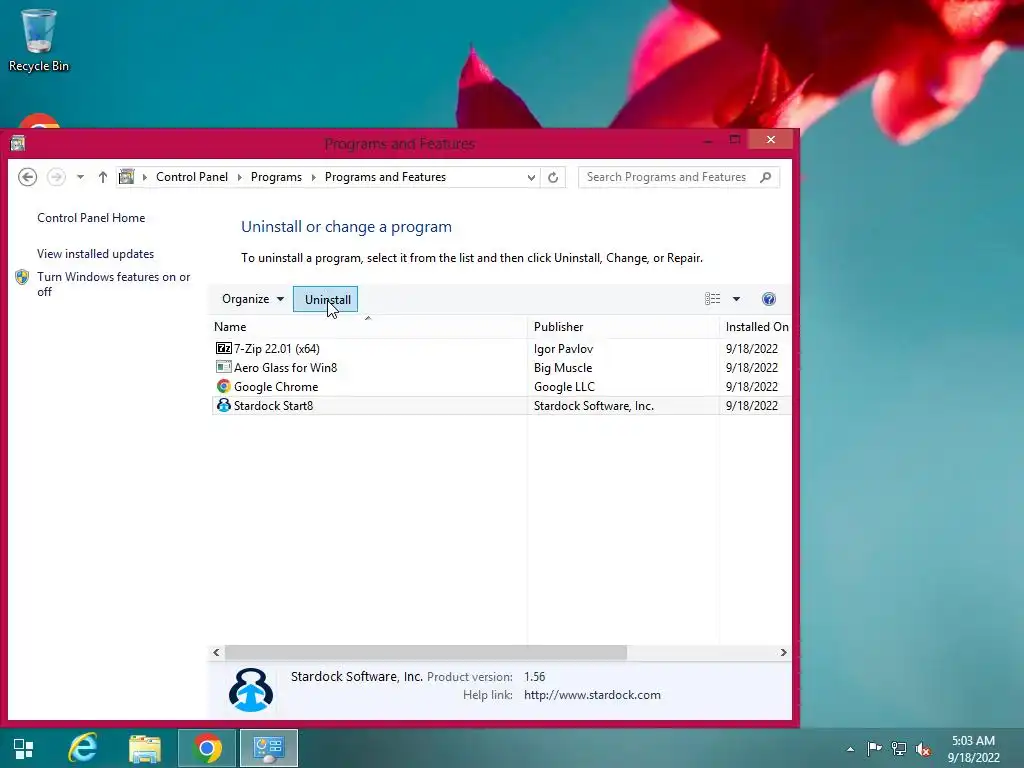Click the left arrow of horizontal scrollbar
Screen dimensions: 1024x768
[216, 652]
